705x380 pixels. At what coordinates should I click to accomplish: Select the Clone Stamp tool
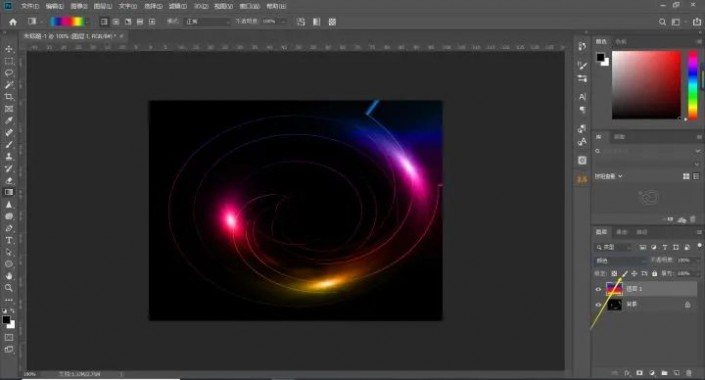(x=9, y=156)
